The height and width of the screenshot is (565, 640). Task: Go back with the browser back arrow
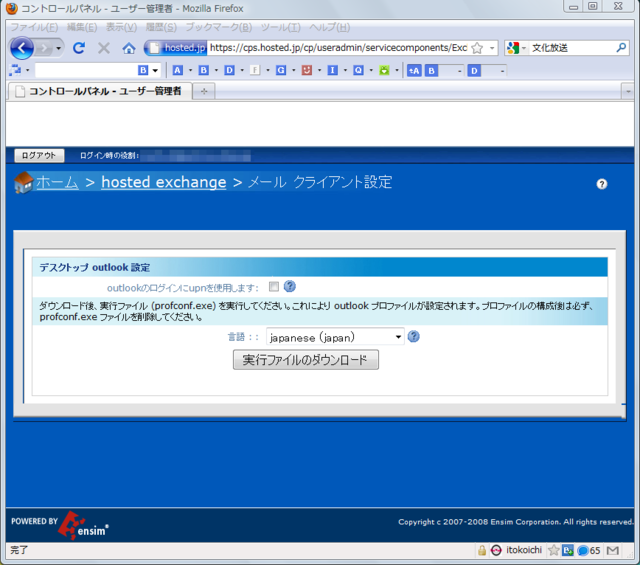(22, 48)
